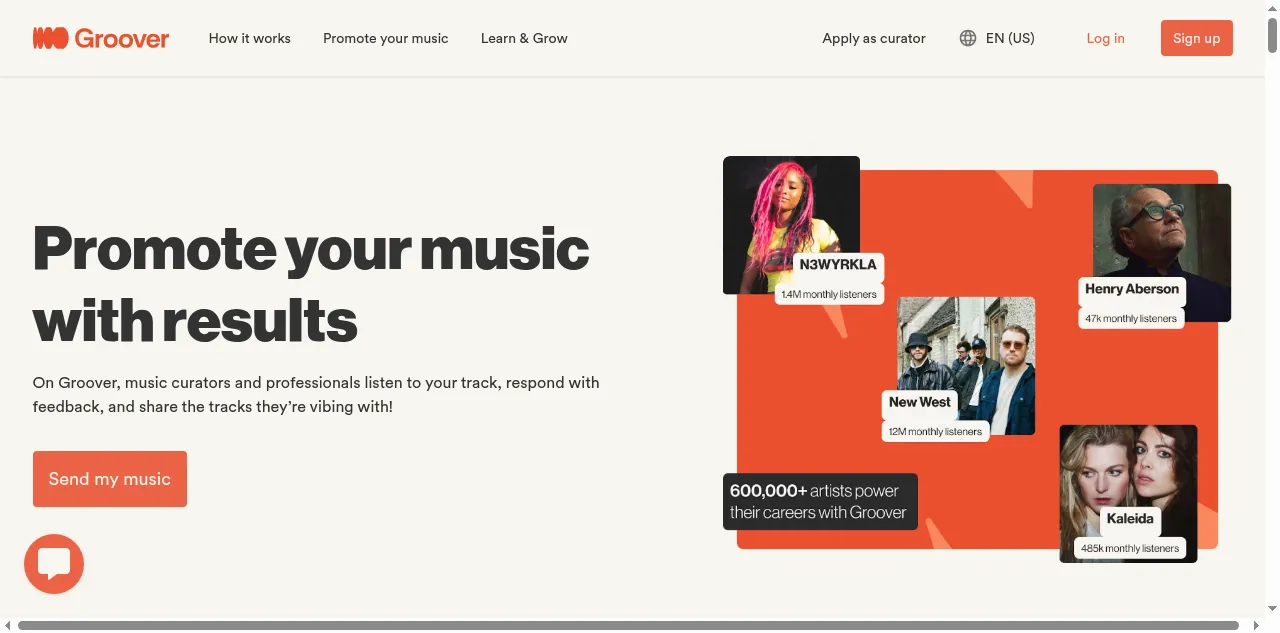Click the N3WYRKLA artist photo
Viewport: 1280px width, 633px height.
(x=791, y=225)
